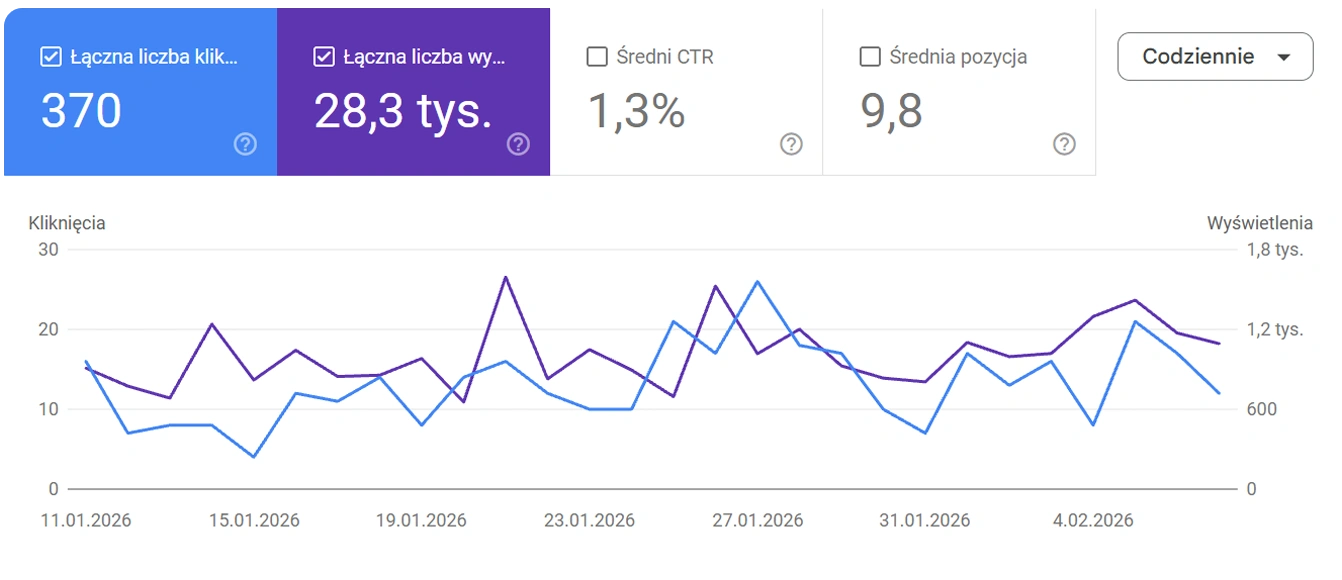Enable the Średnia pozycja checkbox
Image resolution: width=1342 pixels, height=580 pixels.
pos(870,57)
